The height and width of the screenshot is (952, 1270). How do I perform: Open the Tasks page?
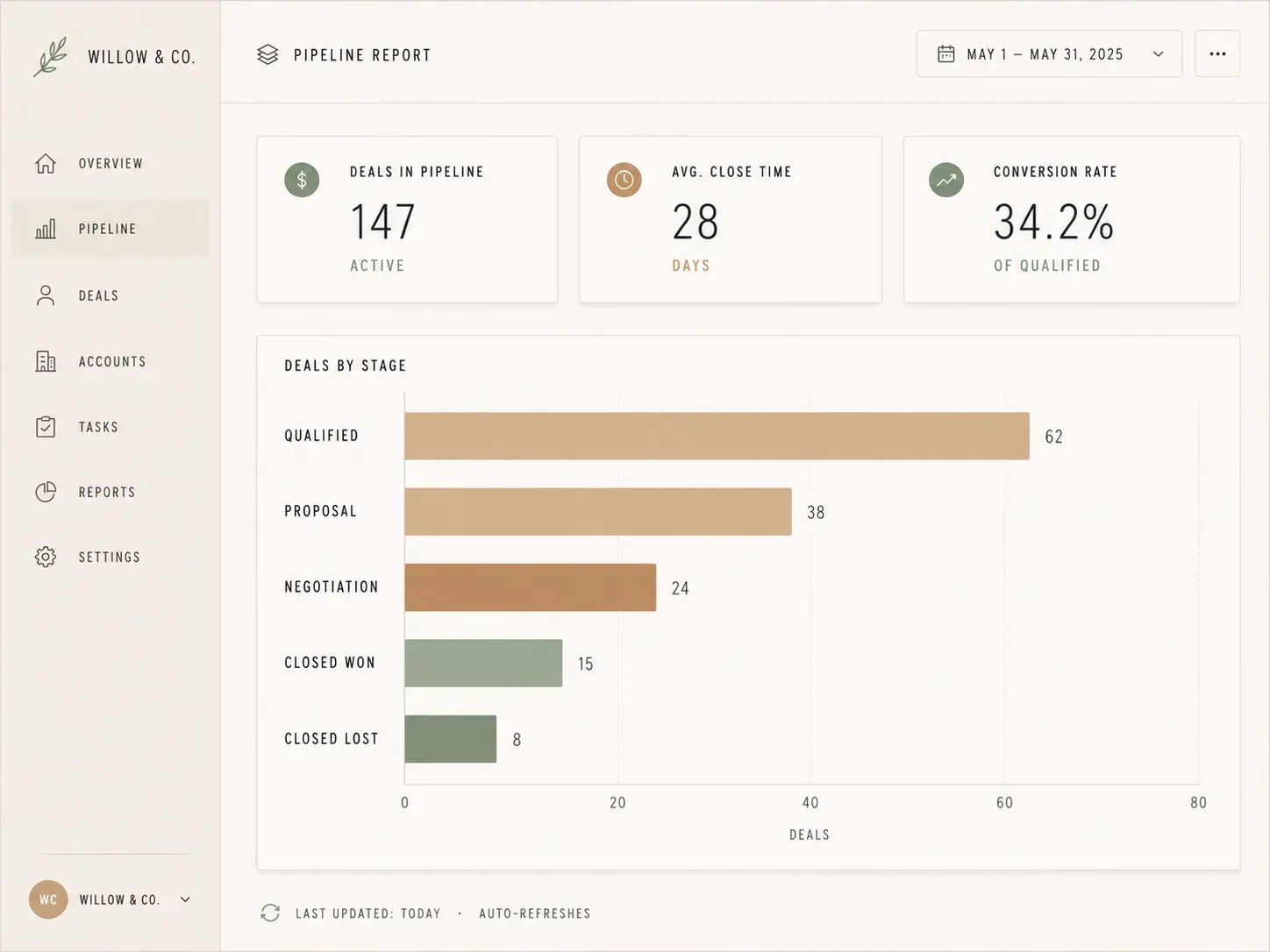click(x=111, y=427)
